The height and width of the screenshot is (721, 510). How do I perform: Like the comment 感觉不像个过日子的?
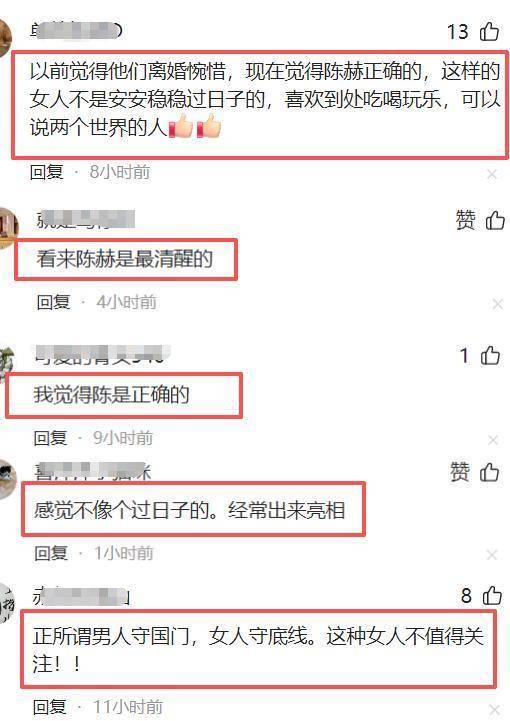tap(489, 472)
